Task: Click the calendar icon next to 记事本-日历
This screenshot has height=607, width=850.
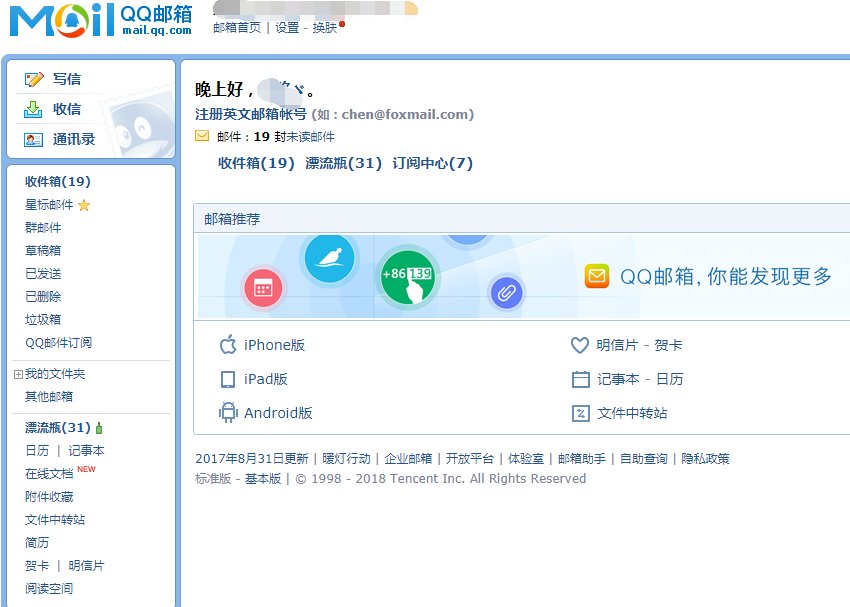Action: [x=579, y=379]
